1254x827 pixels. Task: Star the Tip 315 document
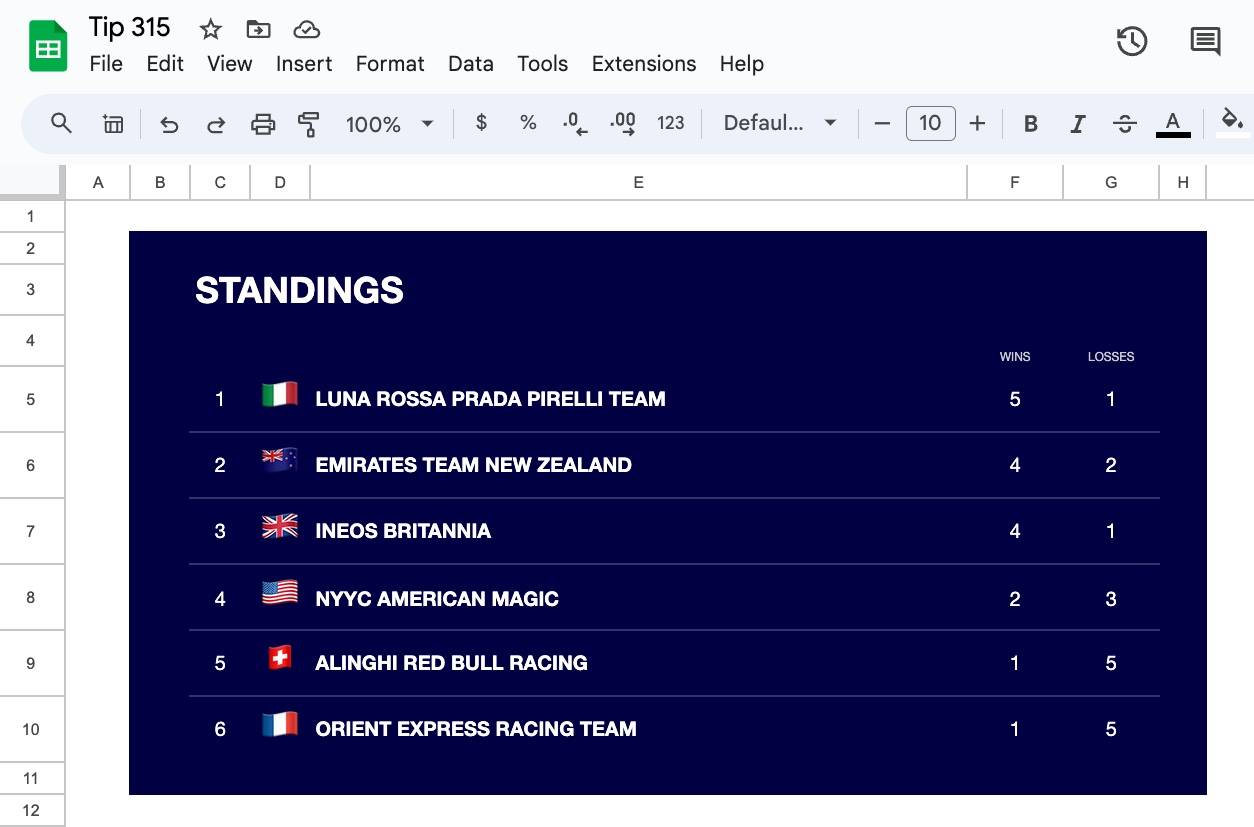point(210,30)
